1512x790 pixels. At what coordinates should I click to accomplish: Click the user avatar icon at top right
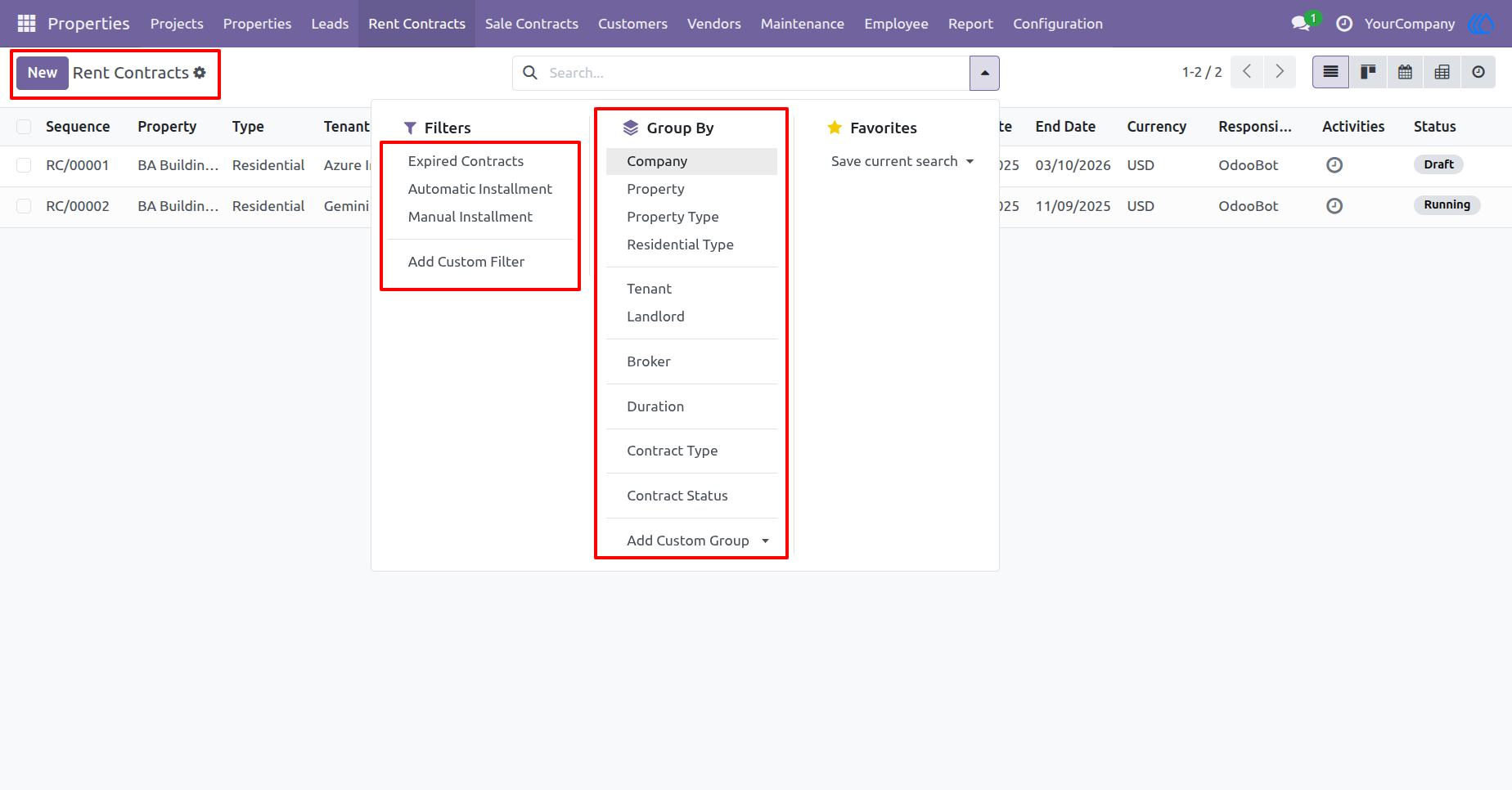(x=1482, y=24)
